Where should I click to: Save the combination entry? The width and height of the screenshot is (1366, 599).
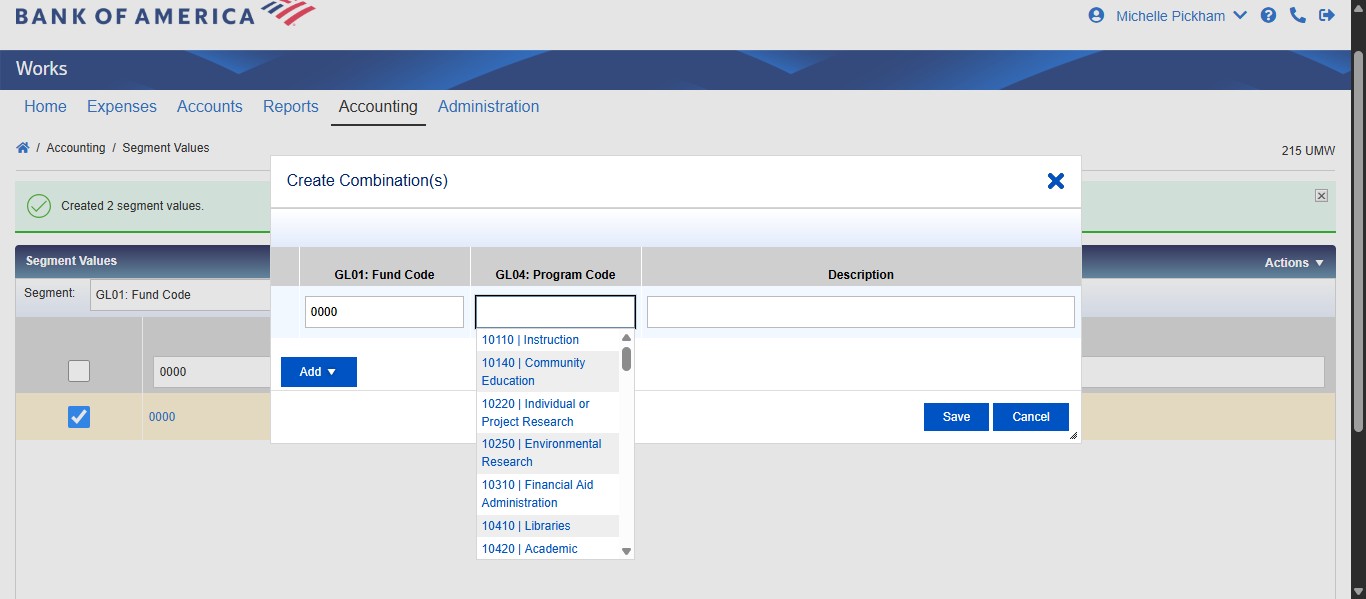coord(955,417)
